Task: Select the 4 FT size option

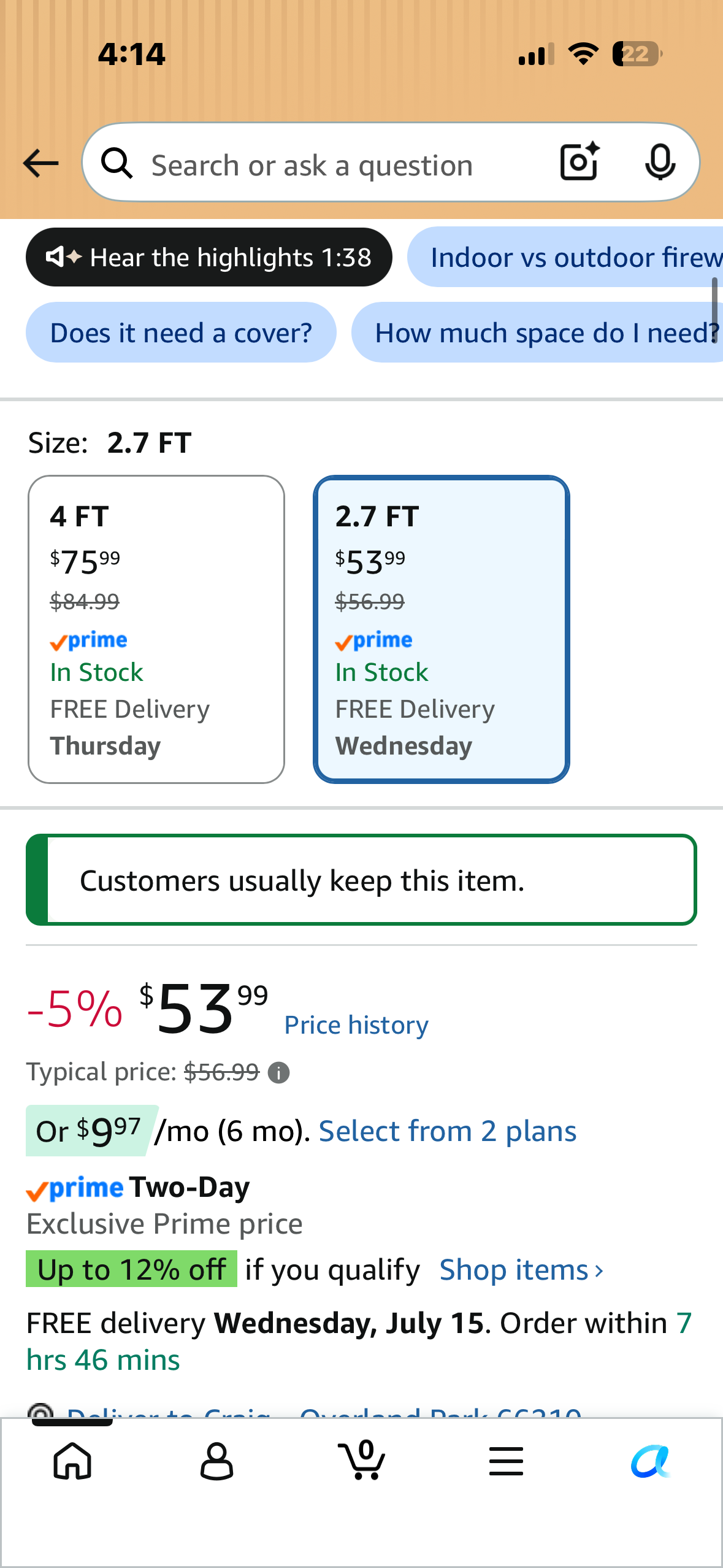Action: [156, 629]
